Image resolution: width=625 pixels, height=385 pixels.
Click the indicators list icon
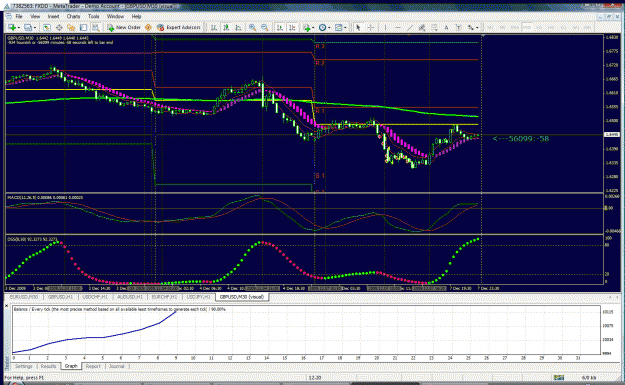pos(307,28)
